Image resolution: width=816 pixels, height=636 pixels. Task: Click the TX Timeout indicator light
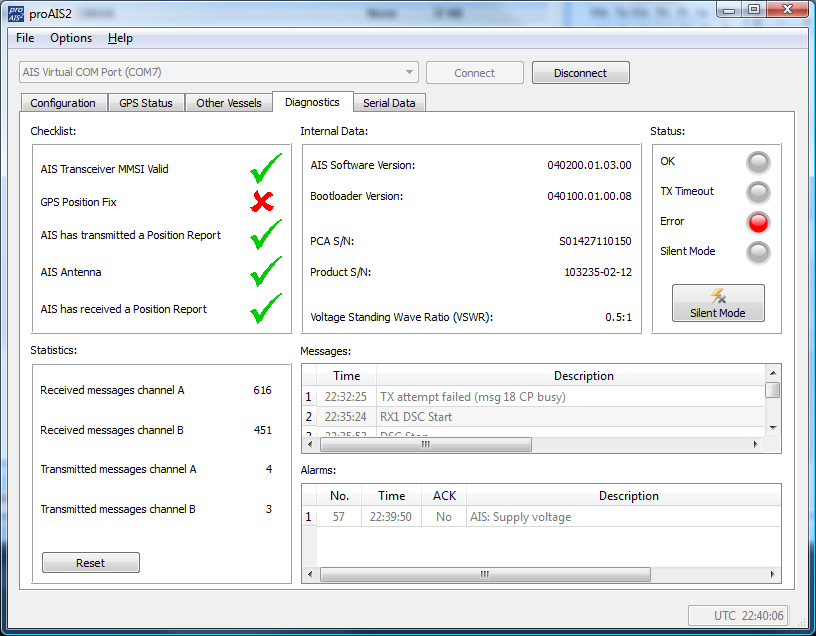[x=759, y=192]
